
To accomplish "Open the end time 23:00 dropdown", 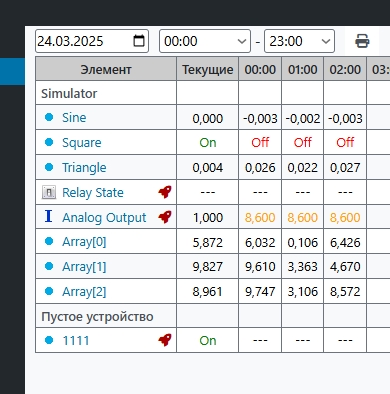I will pyautogui.click(x=299, y=41).
